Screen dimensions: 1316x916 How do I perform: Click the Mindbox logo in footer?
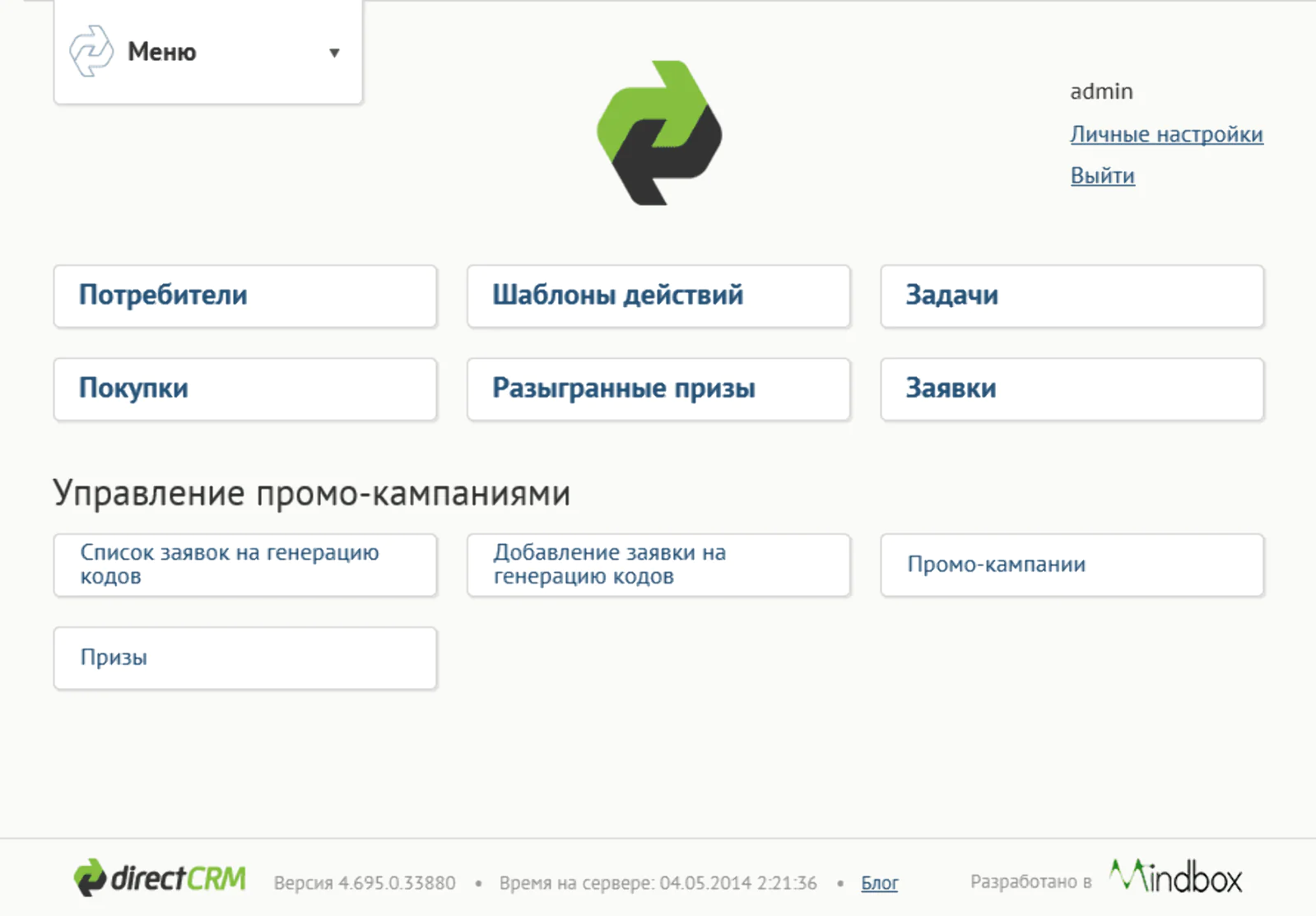pos(1175,877)
